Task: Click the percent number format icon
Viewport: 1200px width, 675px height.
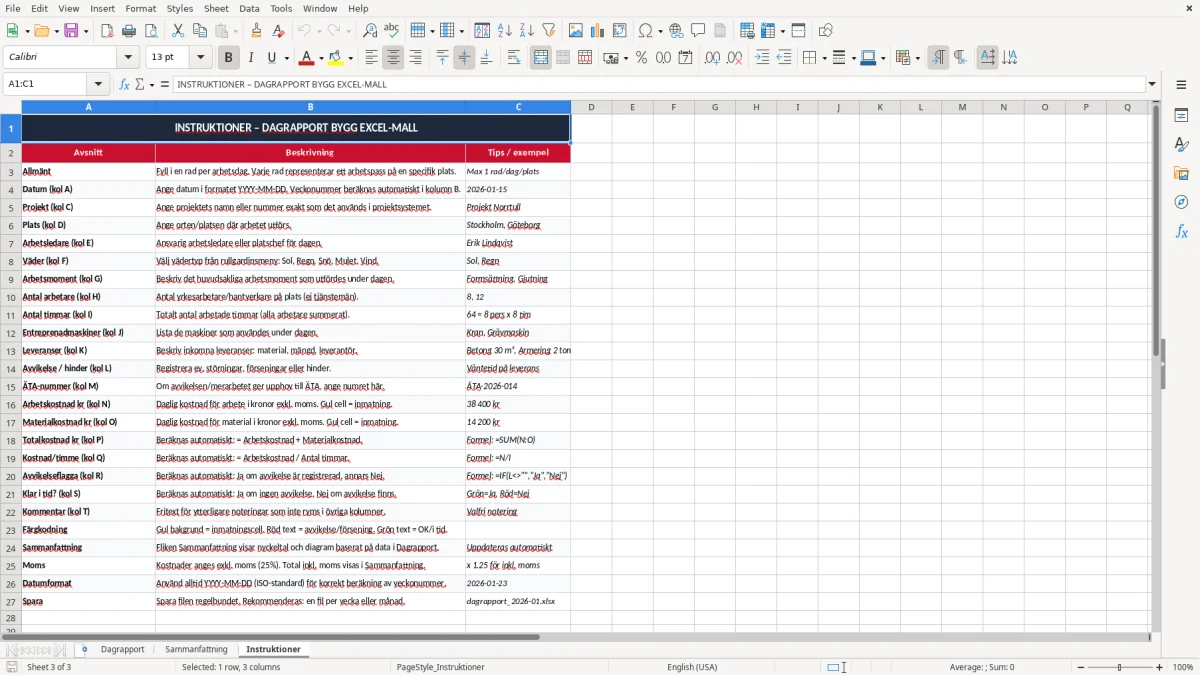Action: click(641, 58)
